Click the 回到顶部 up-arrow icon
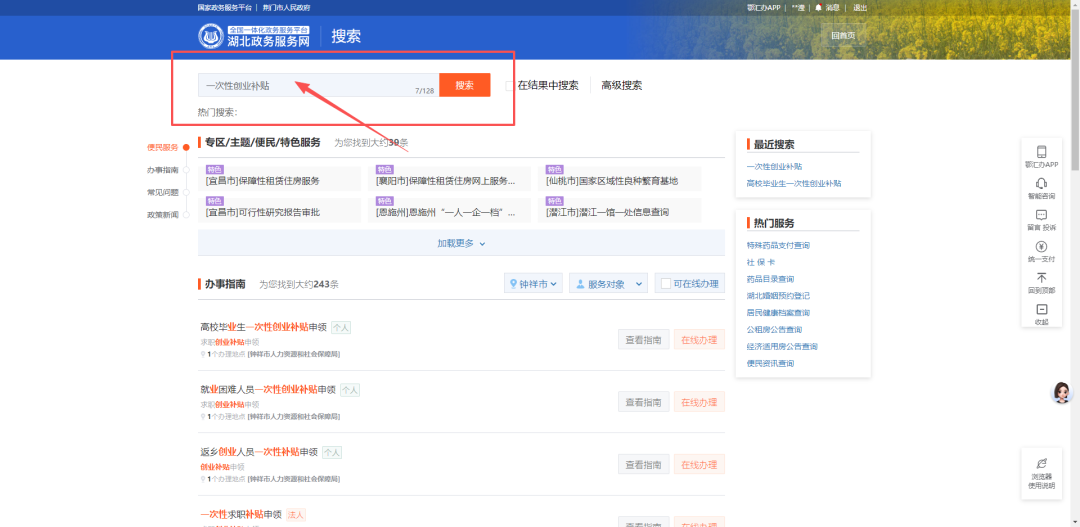This screenshot has width=1080, height=527. point(1041,278)
